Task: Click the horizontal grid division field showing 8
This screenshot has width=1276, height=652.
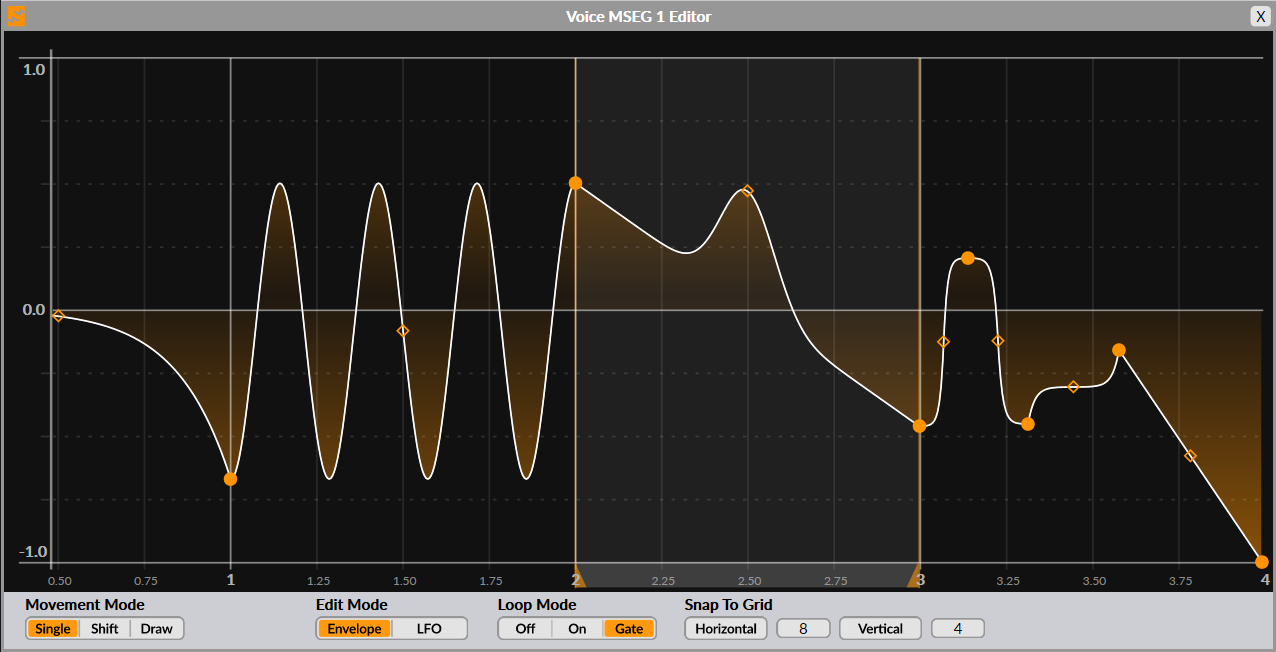Action: [803, 628]
